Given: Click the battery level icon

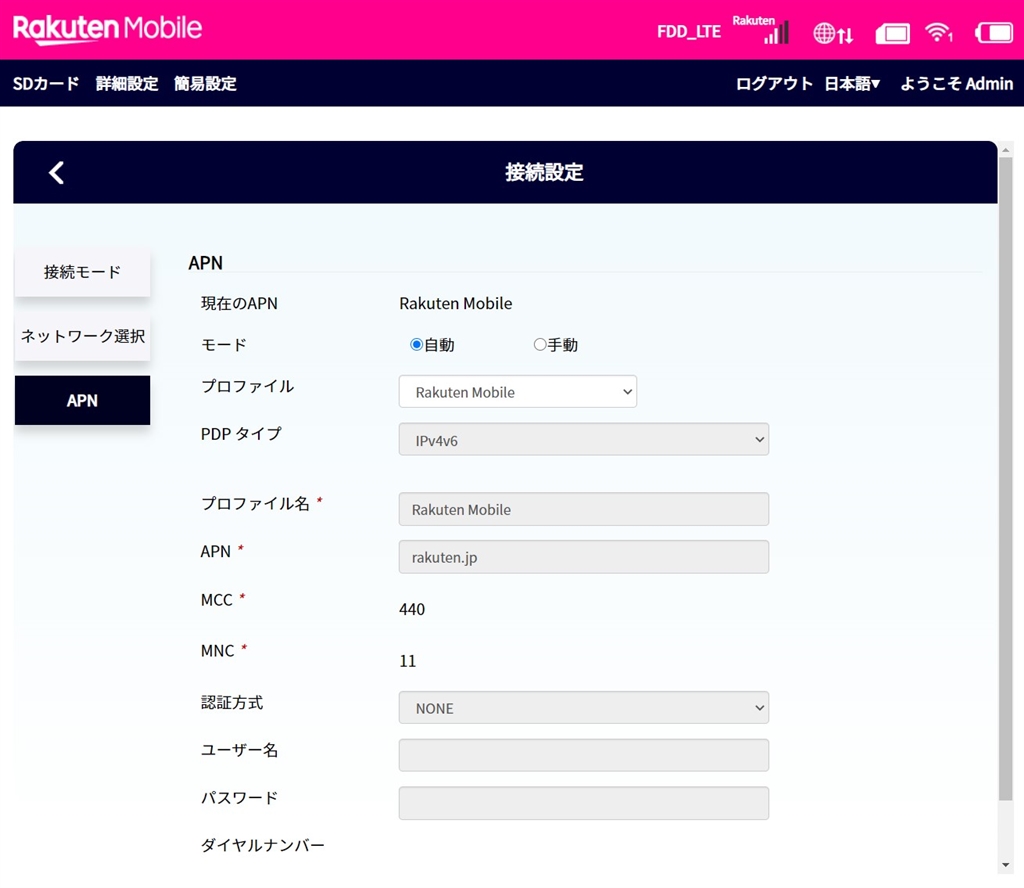Looking at the screenshot, I should point(994,33).
